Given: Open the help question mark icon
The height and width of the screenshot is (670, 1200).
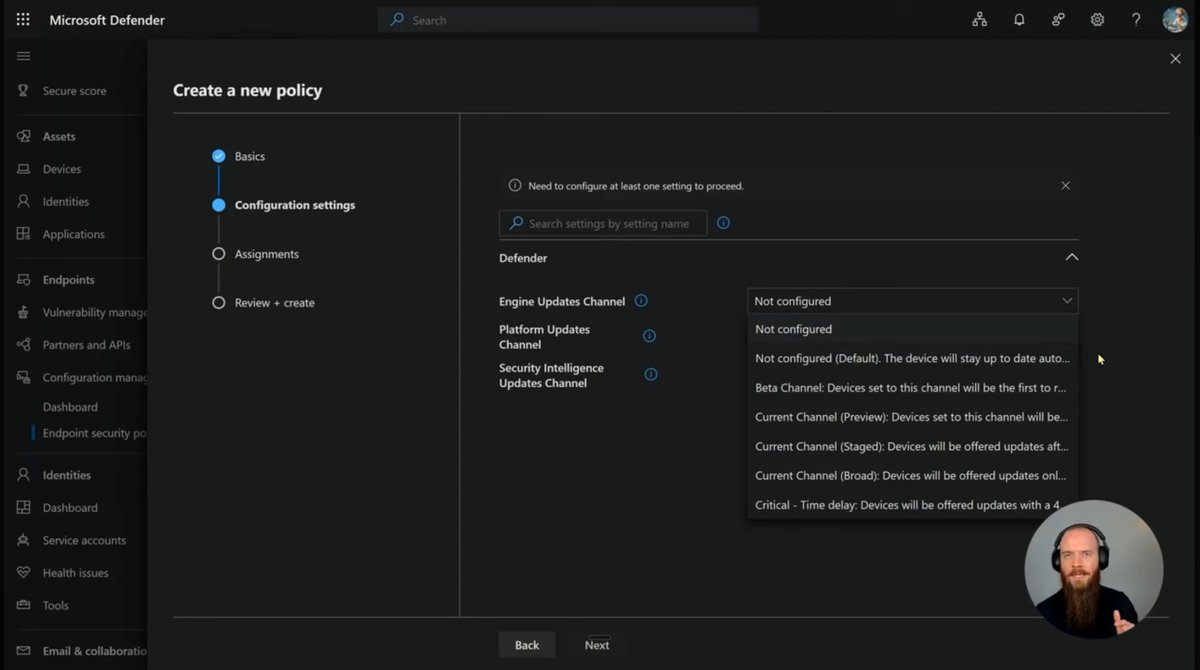Looking at the screenshot, I should click(x=1136, y=20).
